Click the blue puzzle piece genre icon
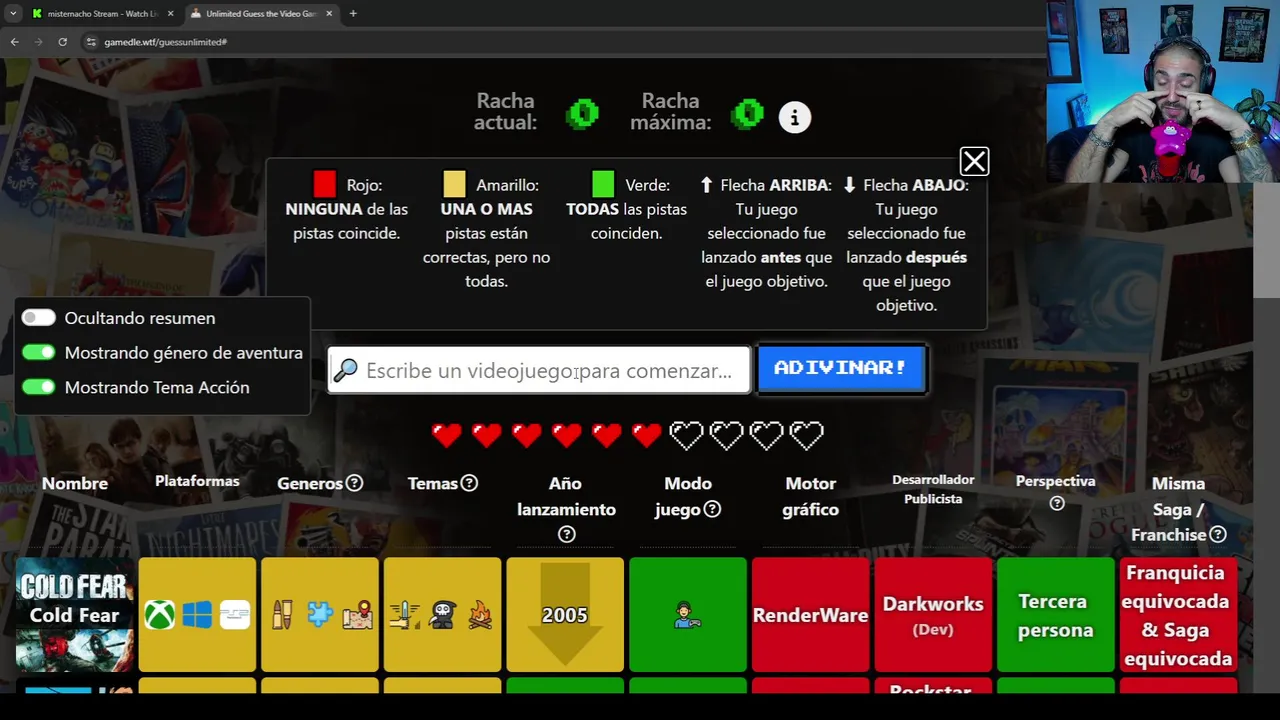1280x720 pixels. 319,615
